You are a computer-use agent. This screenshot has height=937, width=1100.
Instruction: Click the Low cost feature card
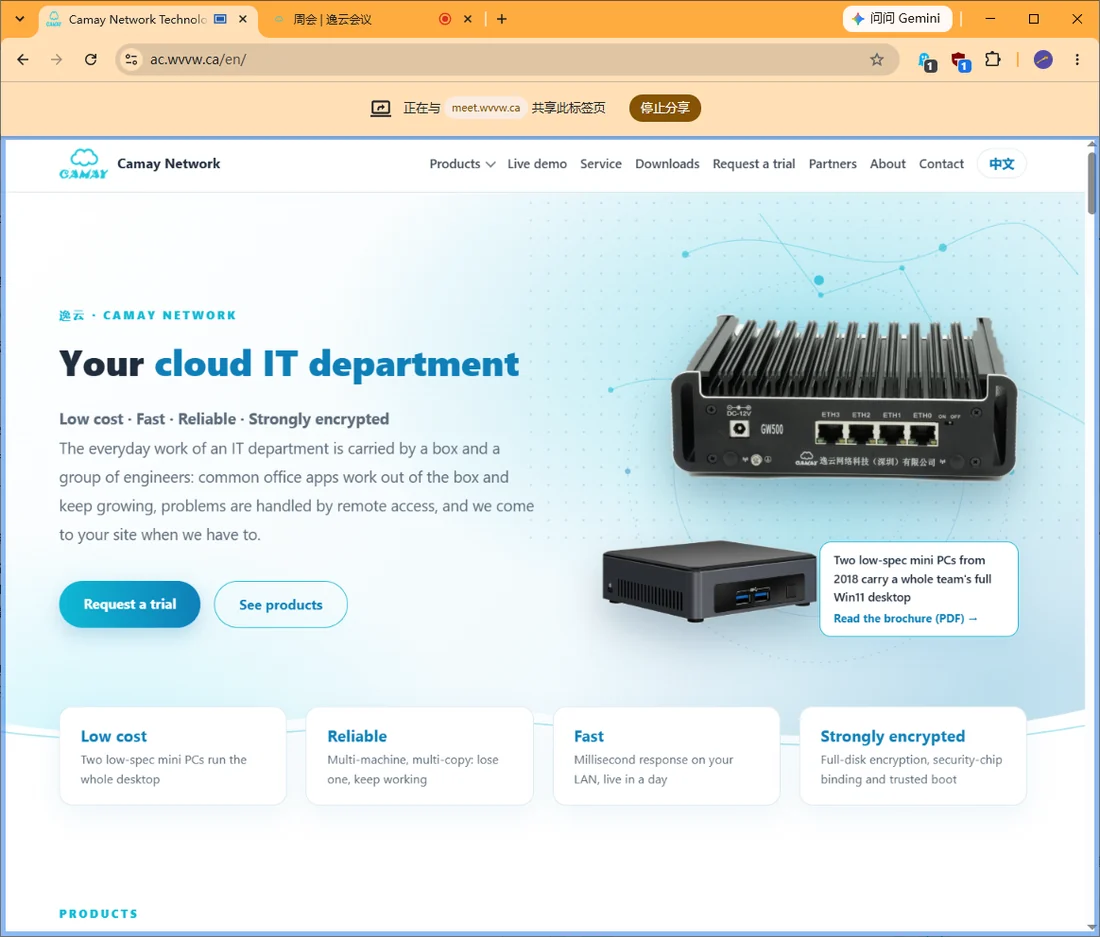[x=173, y=756]
